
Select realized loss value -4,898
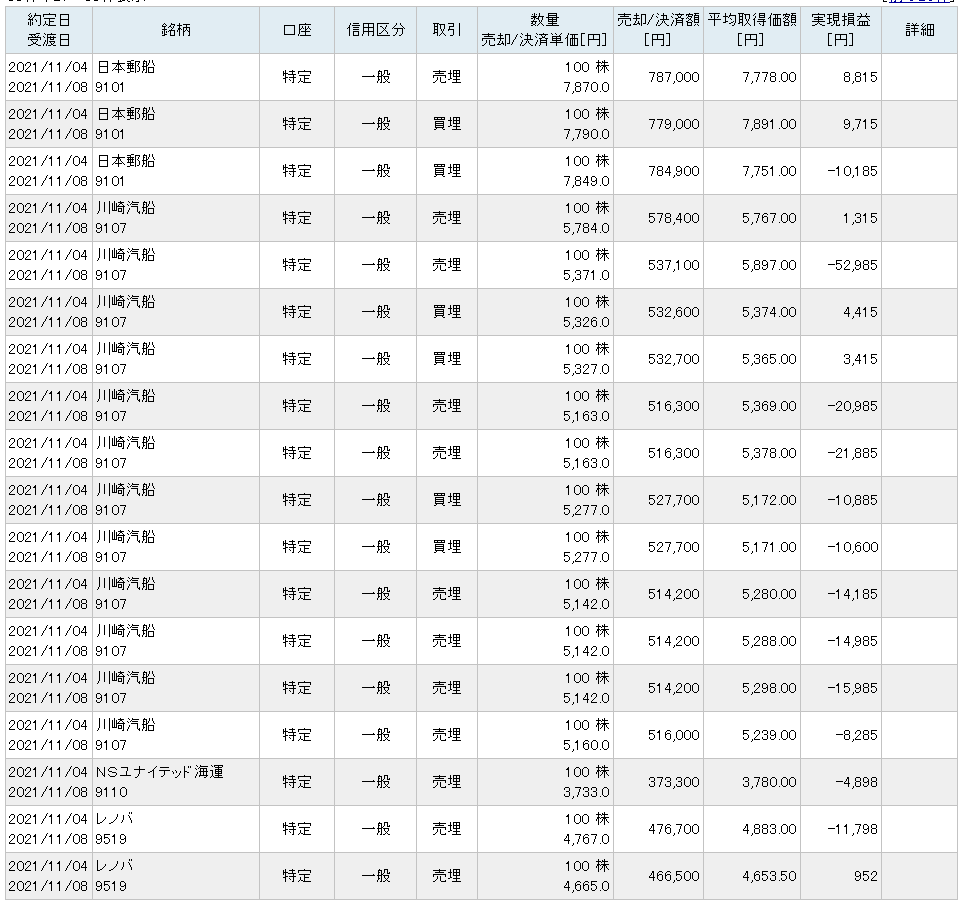point(856,783)
